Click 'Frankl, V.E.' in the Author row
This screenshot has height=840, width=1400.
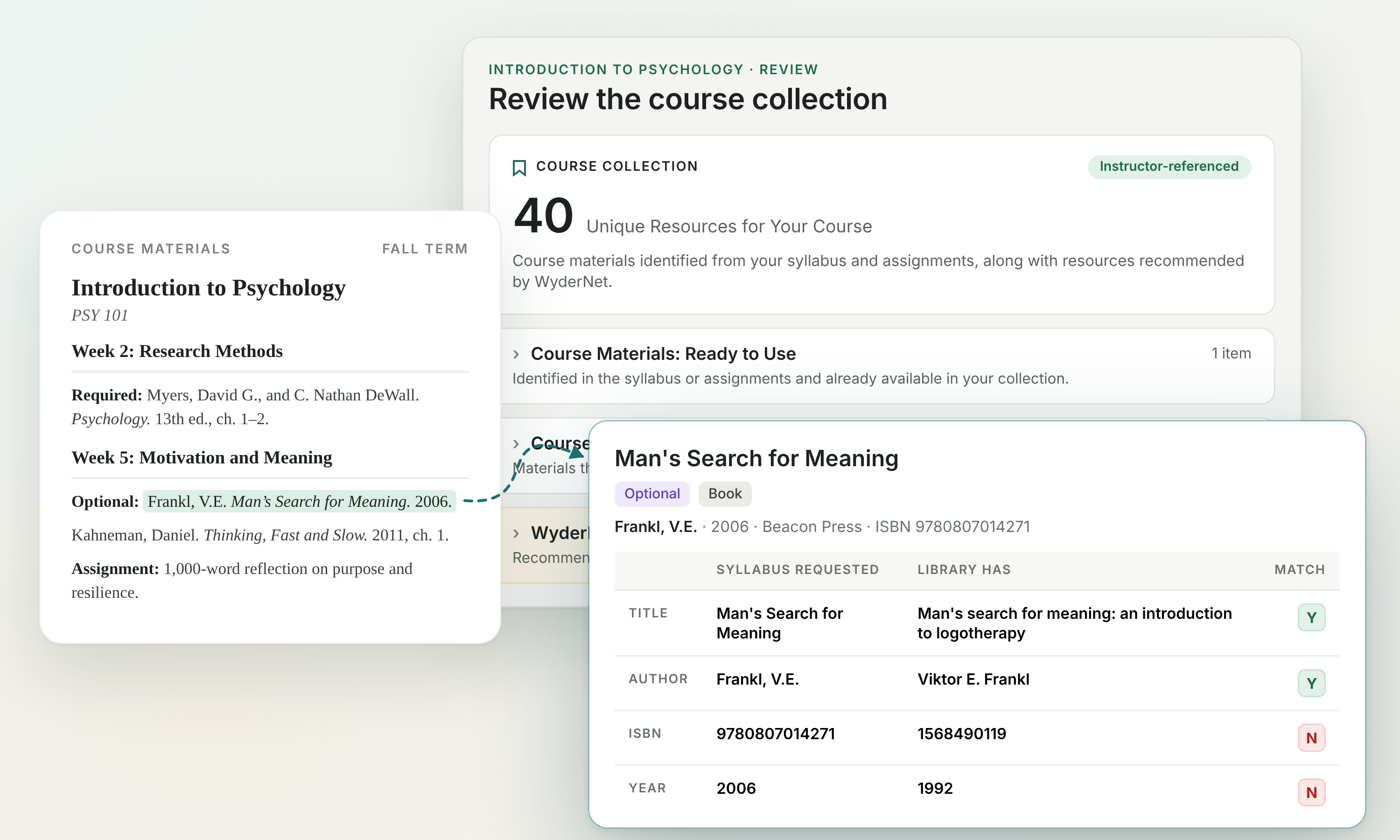point(757,679)
